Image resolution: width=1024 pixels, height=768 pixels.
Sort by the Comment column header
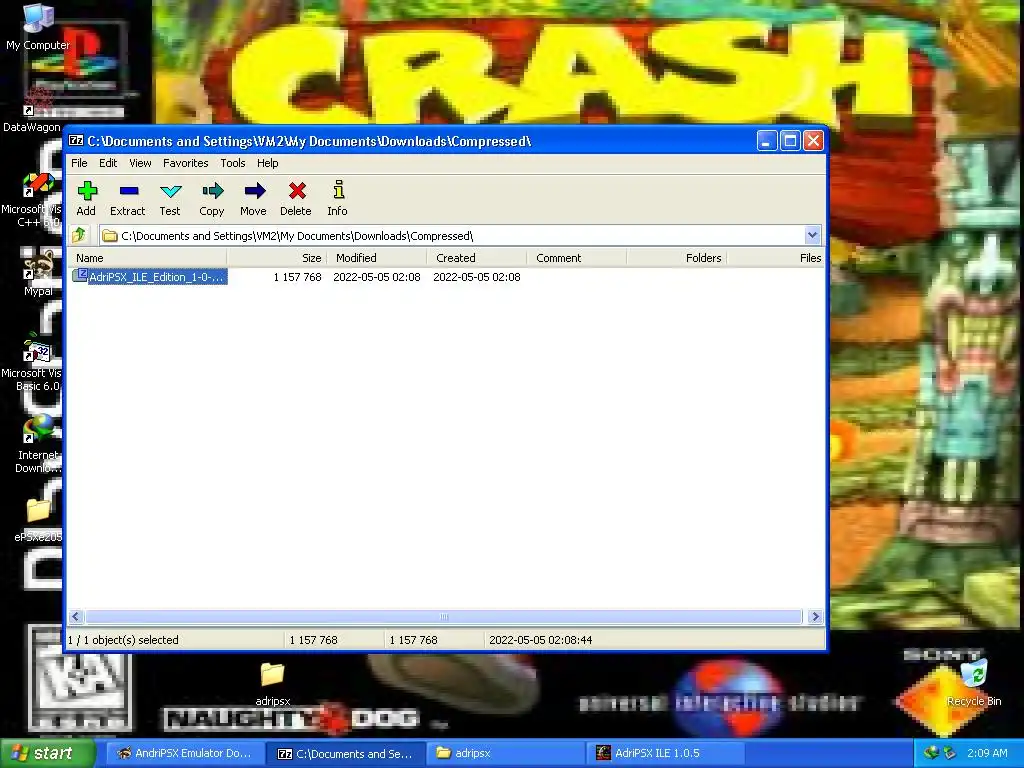click(577, 258)
